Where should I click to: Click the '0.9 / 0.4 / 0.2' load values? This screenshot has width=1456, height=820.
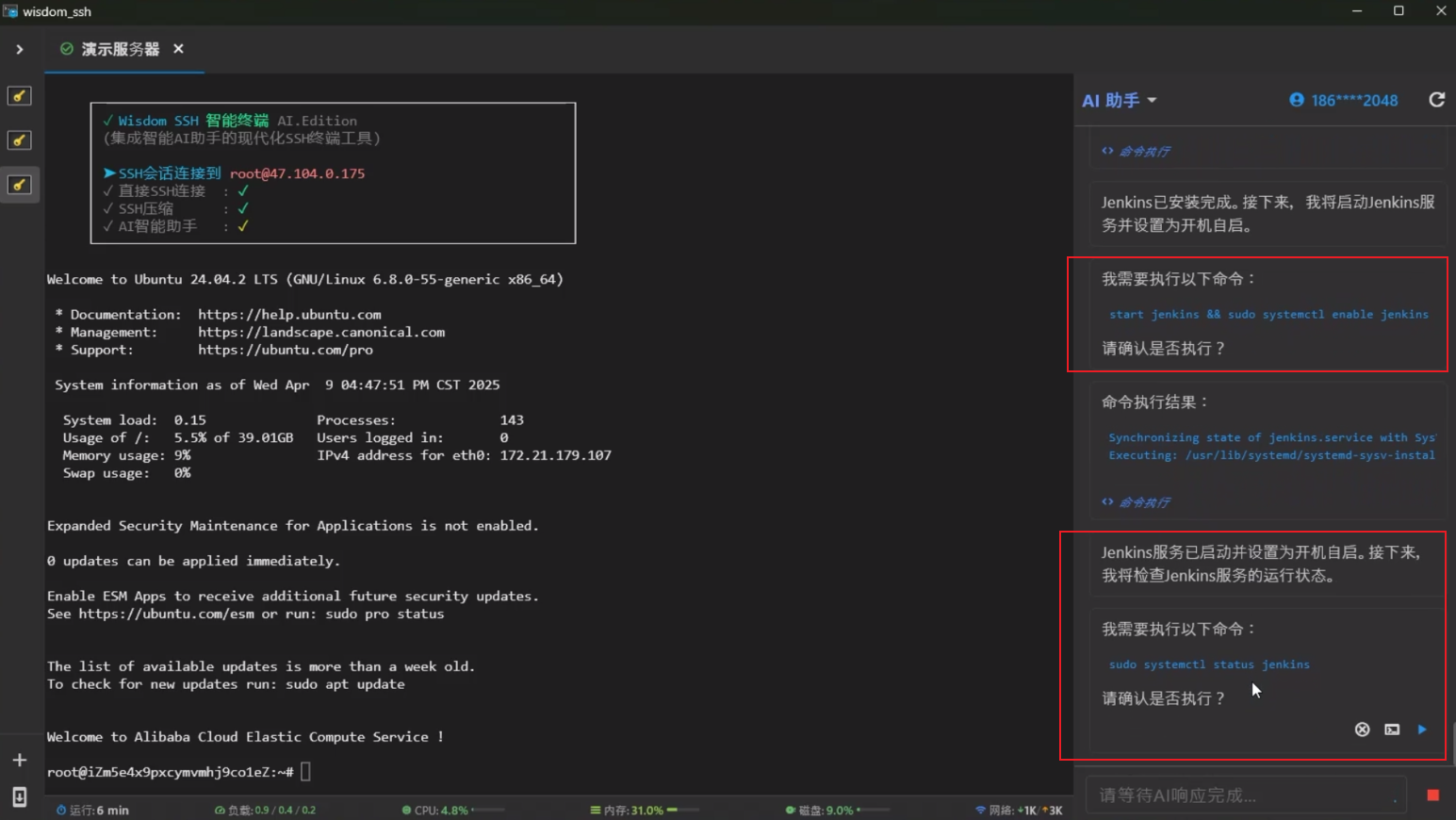point(286,811)
